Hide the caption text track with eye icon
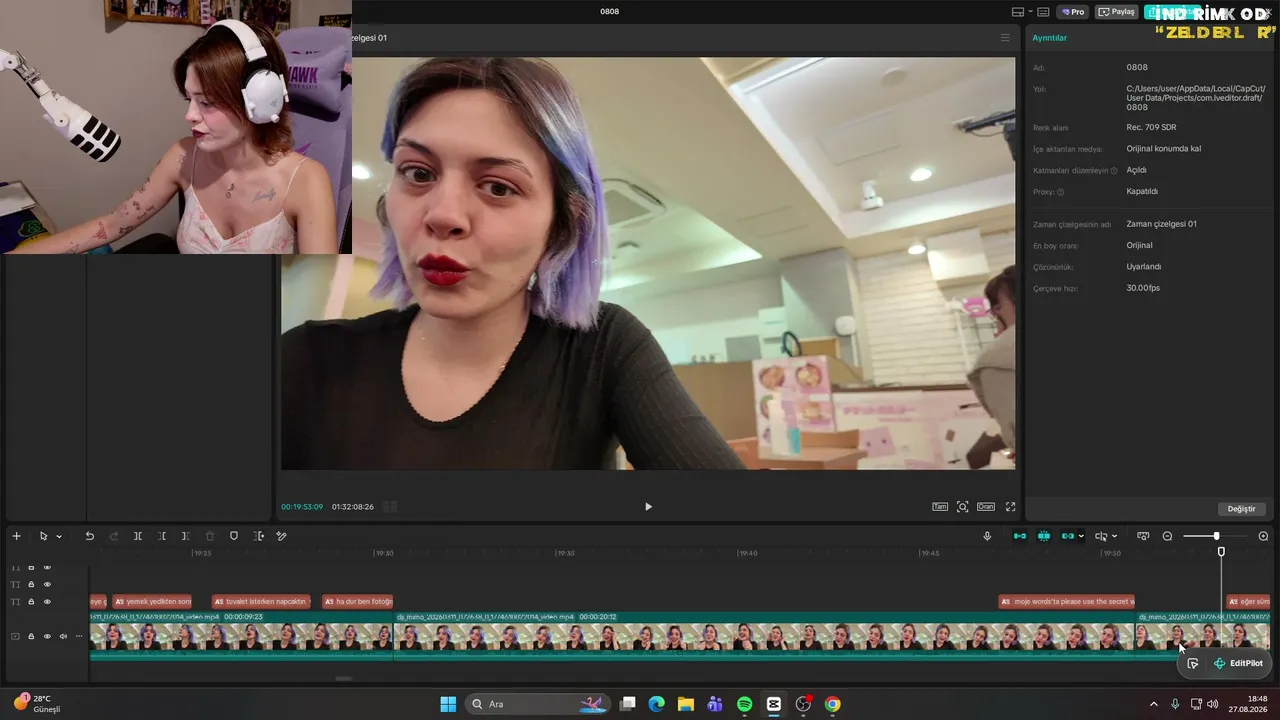The height and width of the screenshot is (720, 1280). pos(47,602)
